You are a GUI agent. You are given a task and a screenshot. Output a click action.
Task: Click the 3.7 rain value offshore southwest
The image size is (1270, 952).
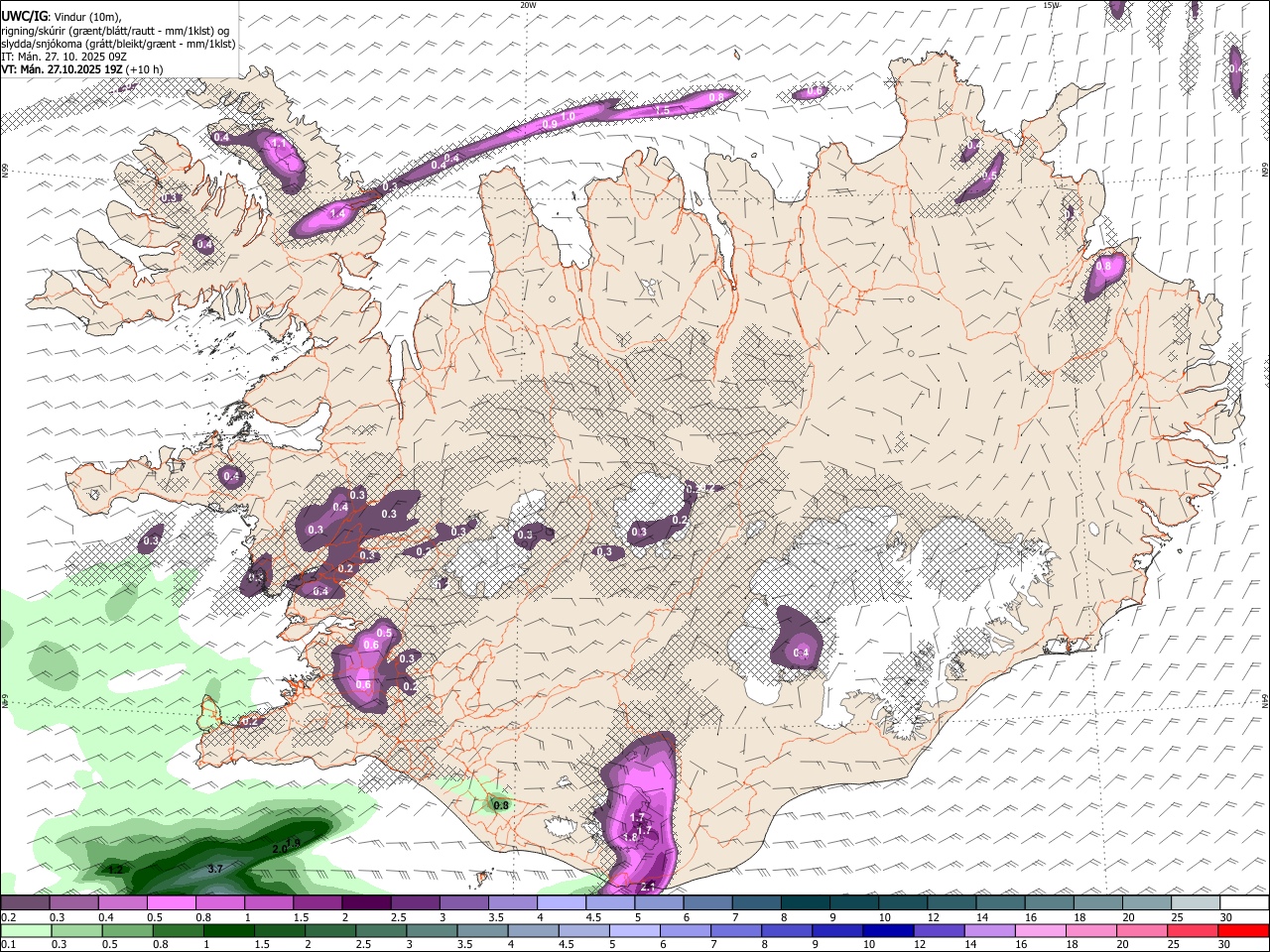tap(215, 869)
